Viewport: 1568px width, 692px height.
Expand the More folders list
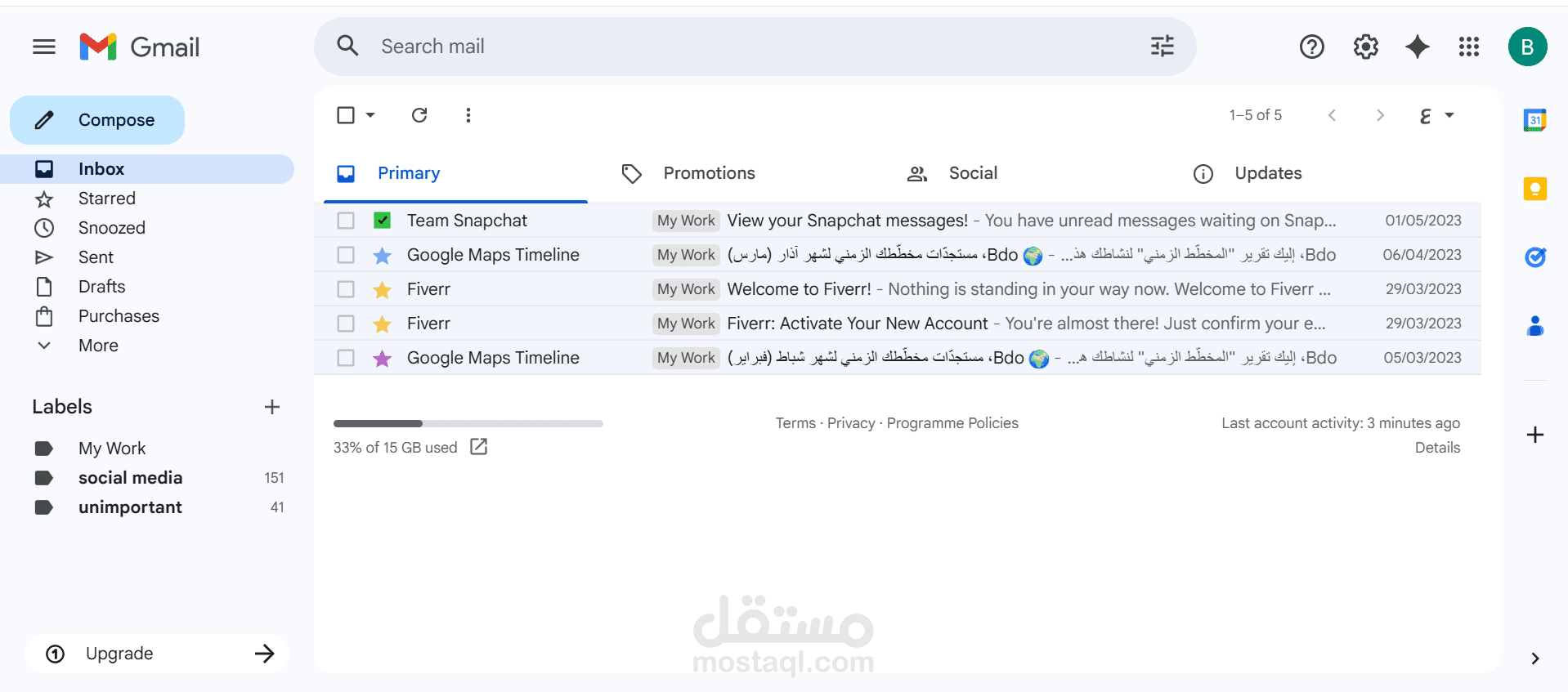(x=98, y=346)
